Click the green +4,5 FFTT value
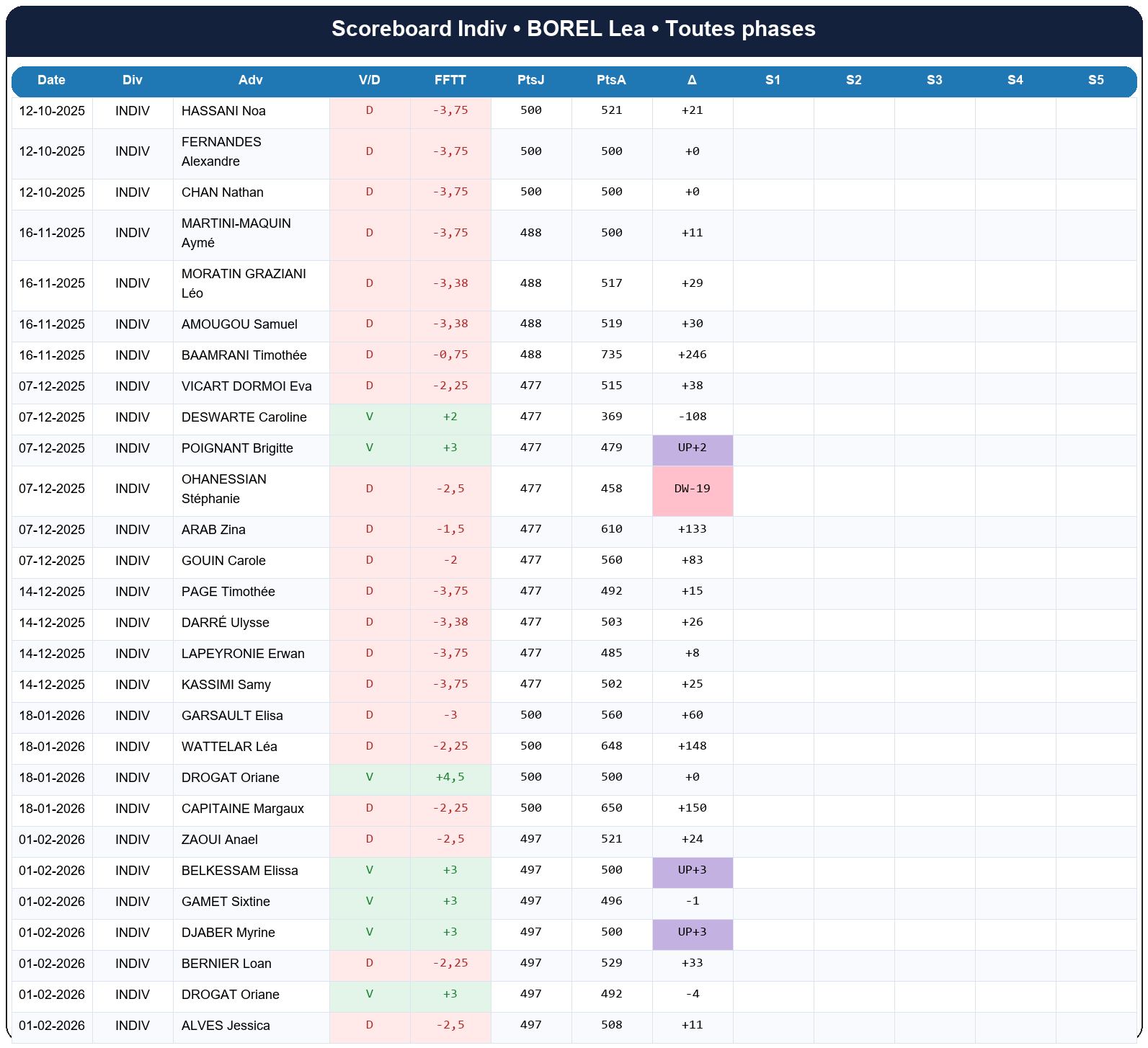This screenshot has width=1148, height=1048. (450, 778)
